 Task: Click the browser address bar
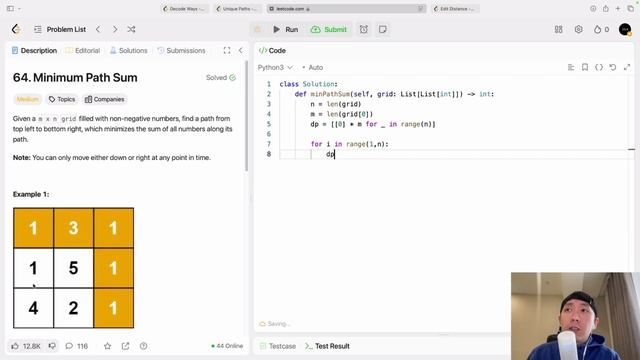tap(347, 9)
